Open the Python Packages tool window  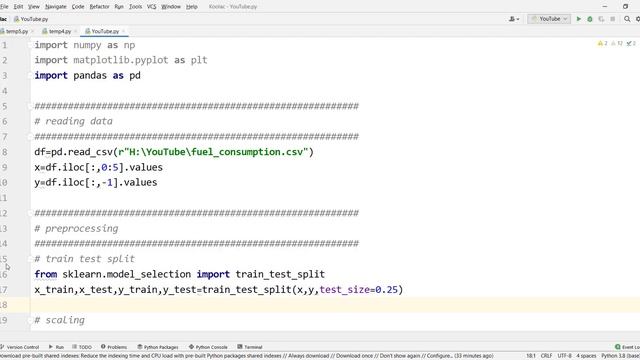(158, 347)
